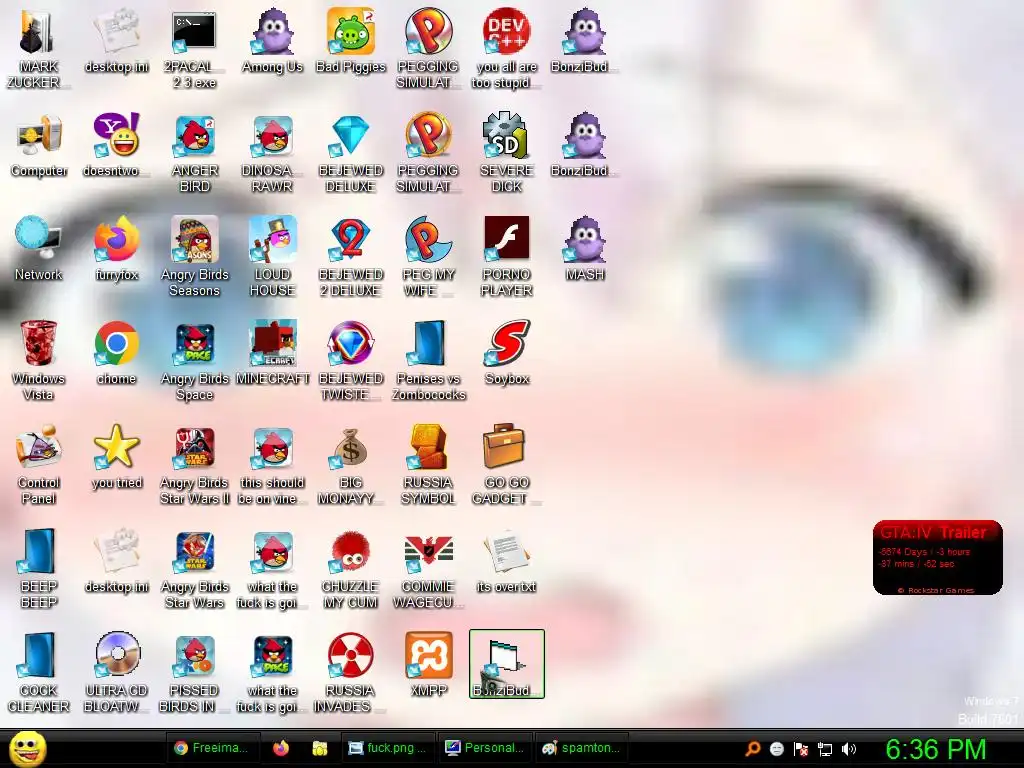Click the volume speaker tray icon
This screenshot has height=768, width=1024.
(x=848, y=748)
